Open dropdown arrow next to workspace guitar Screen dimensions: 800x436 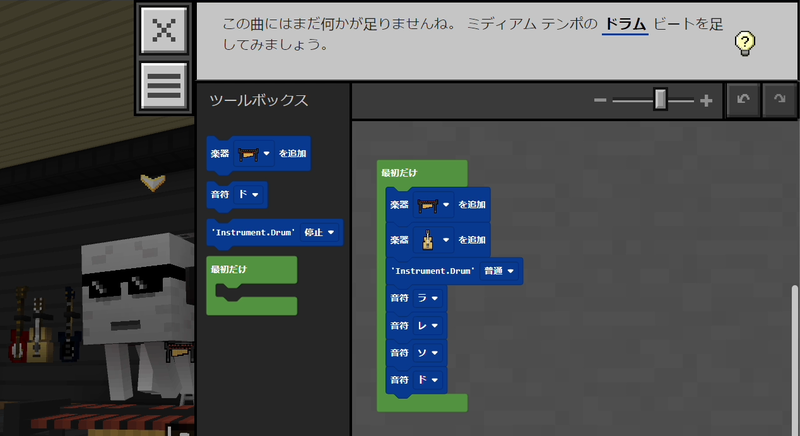445,240
